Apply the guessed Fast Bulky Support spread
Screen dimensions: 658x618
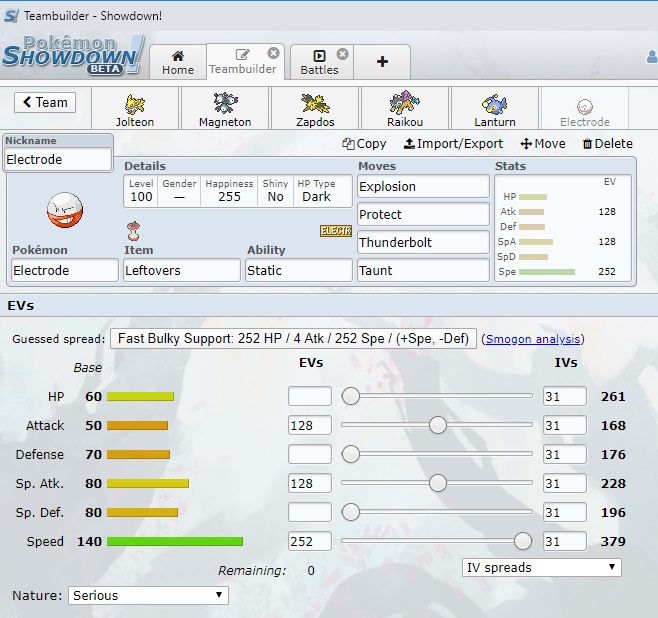293,339
